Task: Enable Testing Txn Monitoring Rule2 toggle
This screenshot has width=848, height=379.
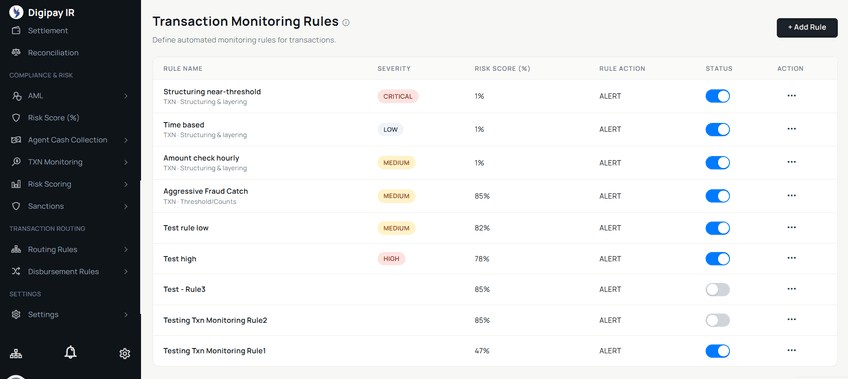Action: (718, 321)
